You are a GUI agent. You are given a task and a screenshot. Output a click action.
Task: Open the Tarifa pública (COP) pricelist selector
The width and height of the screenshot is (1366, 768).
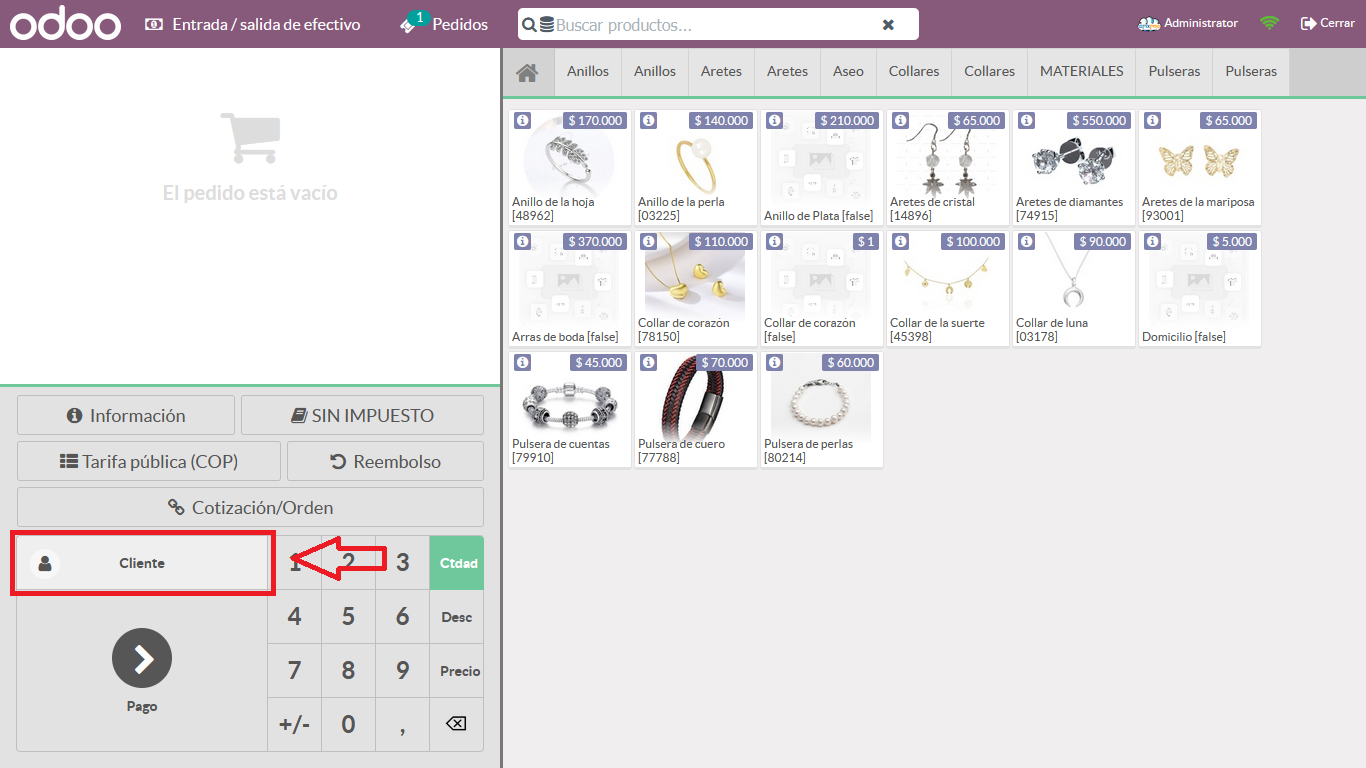(148, 462)
